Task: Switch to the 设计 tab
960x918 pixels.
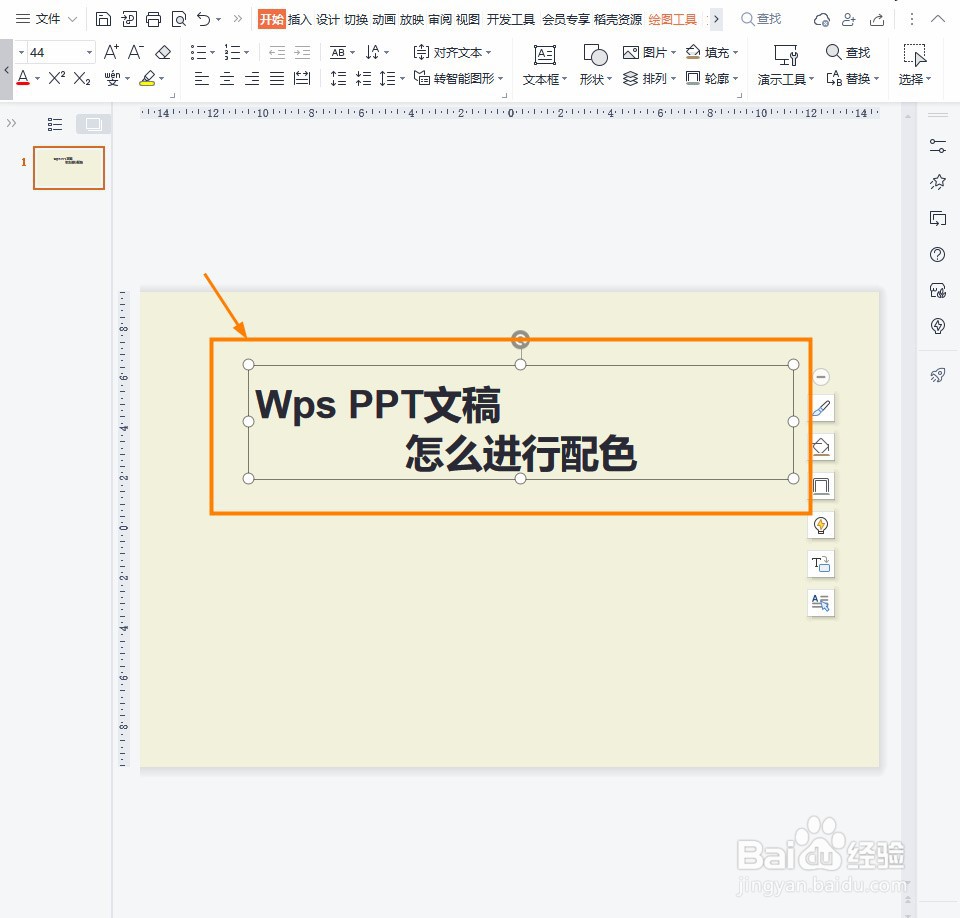Action: pos(328,20)
